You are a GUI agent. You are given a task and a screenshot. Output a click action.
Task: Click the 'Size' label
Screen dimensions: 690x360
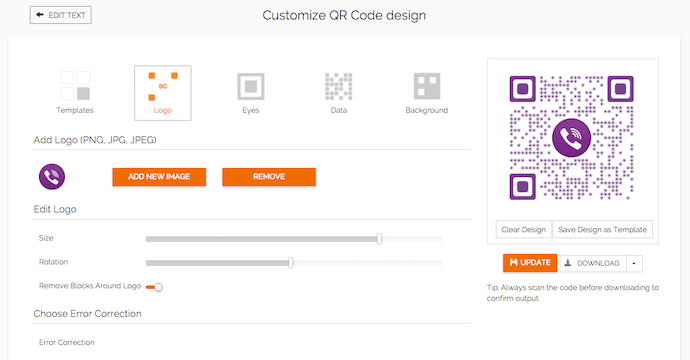[x=46, y=238]
